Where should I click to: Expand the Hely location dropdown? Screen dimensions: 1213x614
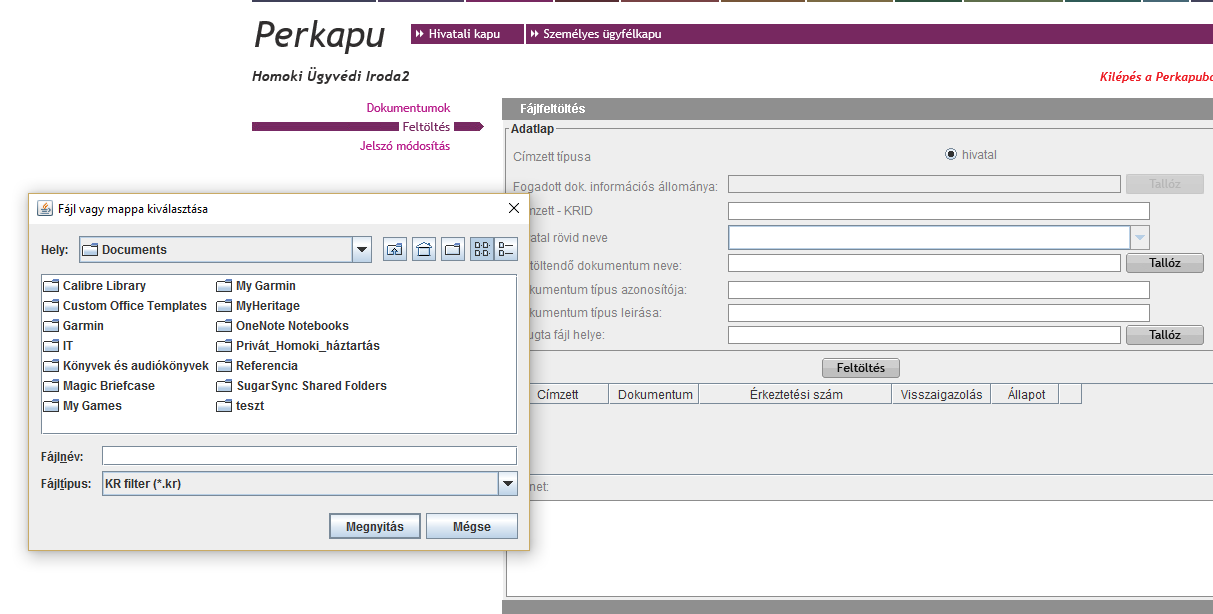tap(362, 250)
